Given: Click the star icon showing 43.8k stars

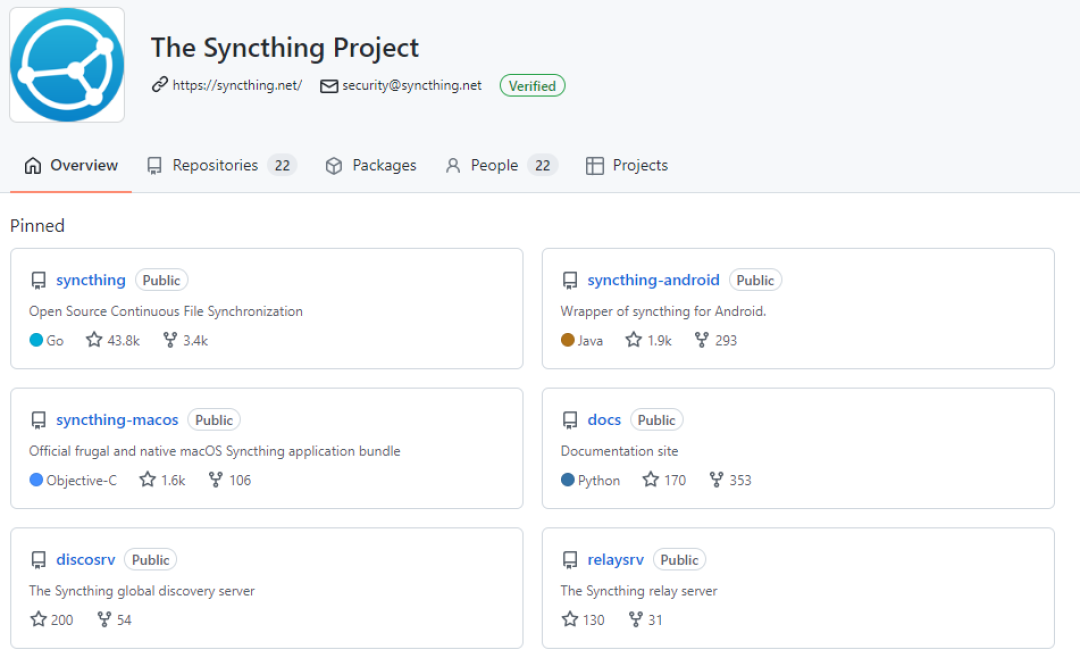Looking at the screenshot, I should (x=94, y=340).
